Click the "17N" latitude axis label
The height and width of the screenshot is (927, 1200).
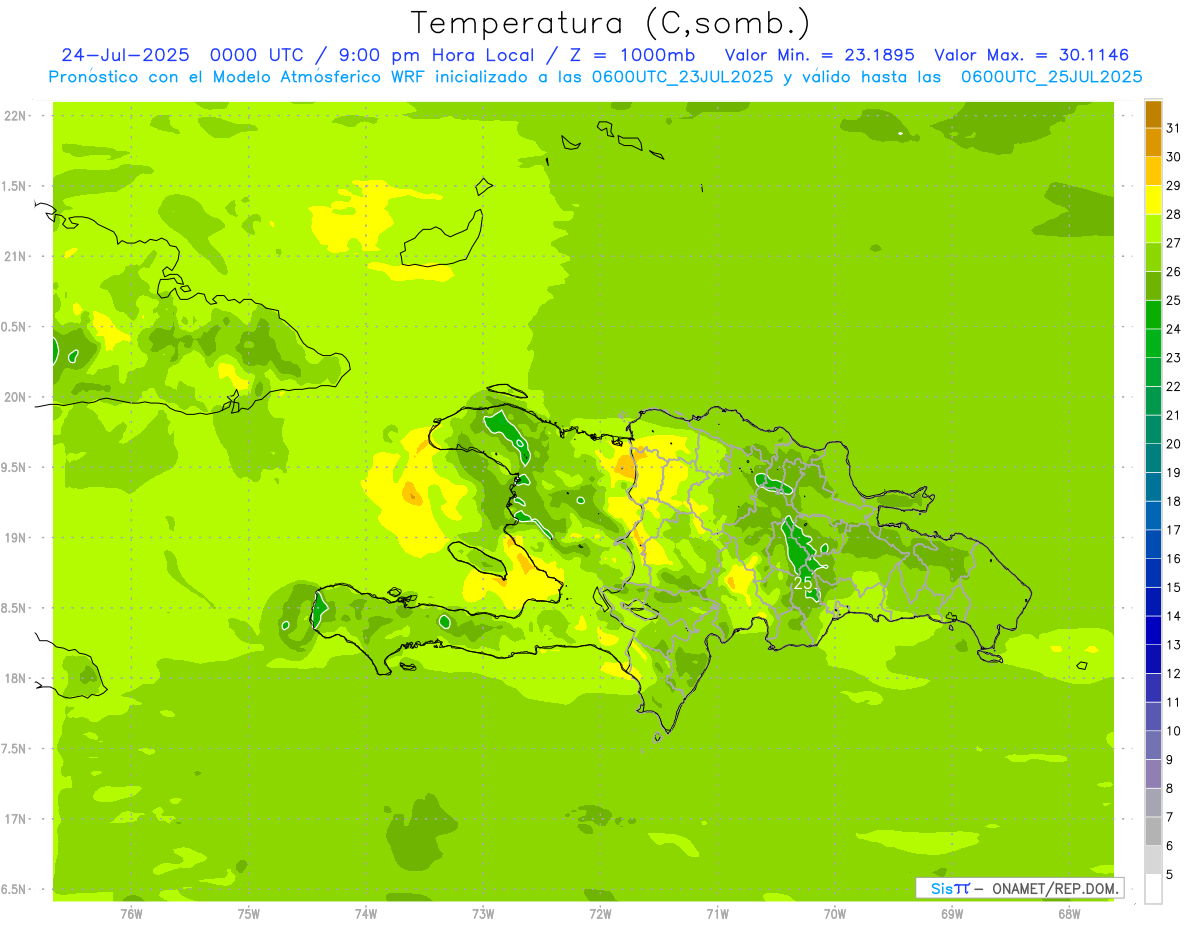click(15, 819)
